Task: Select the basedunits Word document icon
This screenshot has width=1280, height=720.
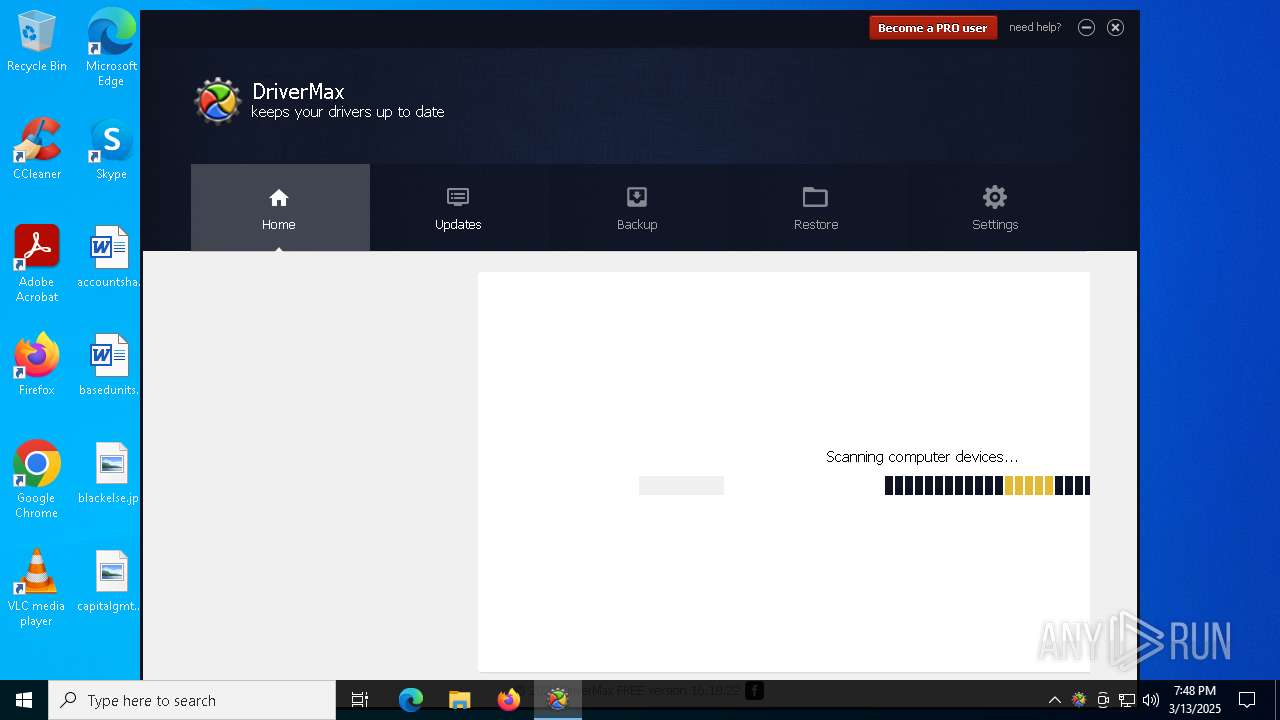Action: click(x=109, y=365)
